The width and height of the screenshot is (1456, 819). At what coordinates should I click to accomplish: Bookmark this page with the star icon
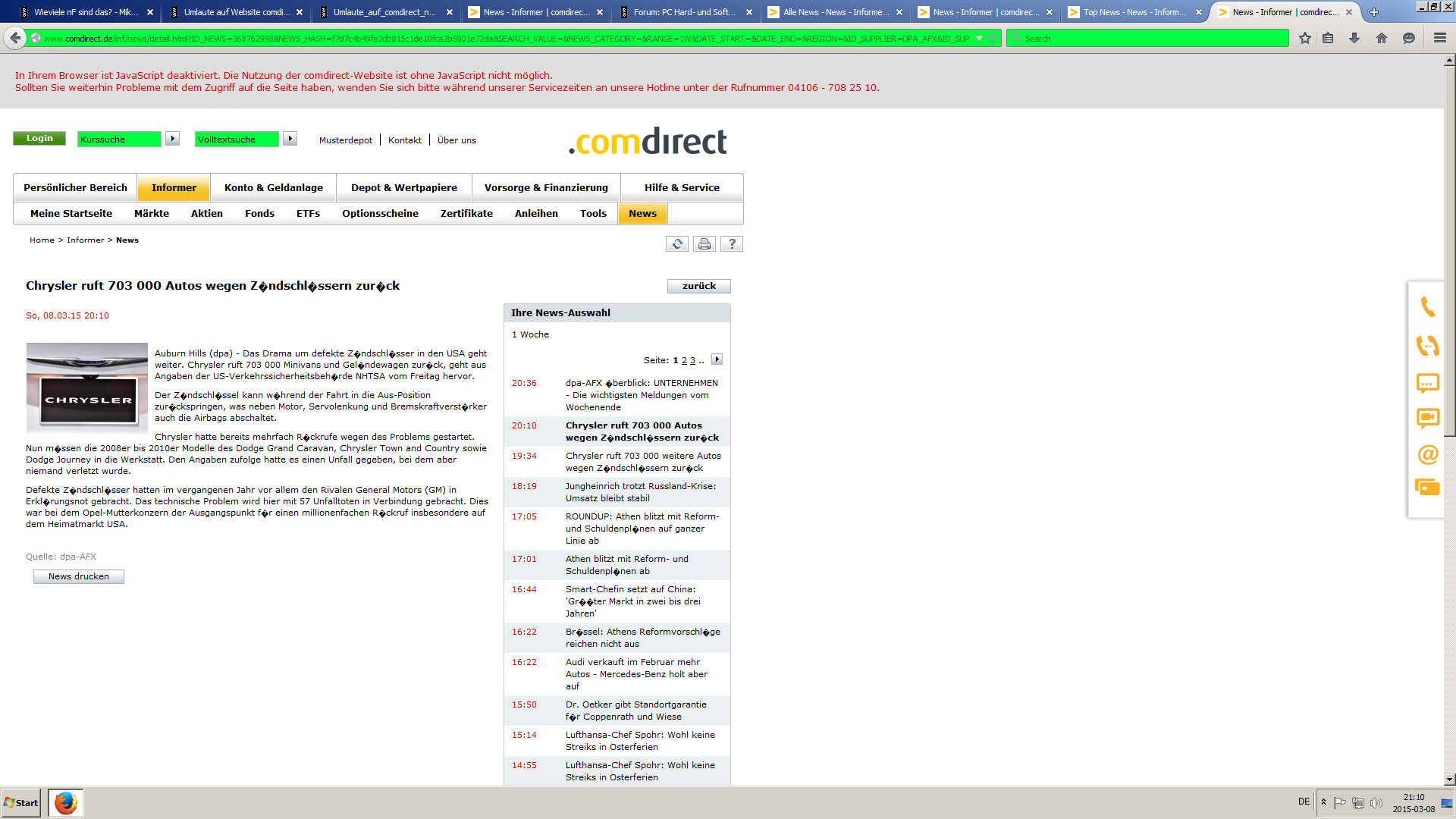point(1305,38)
